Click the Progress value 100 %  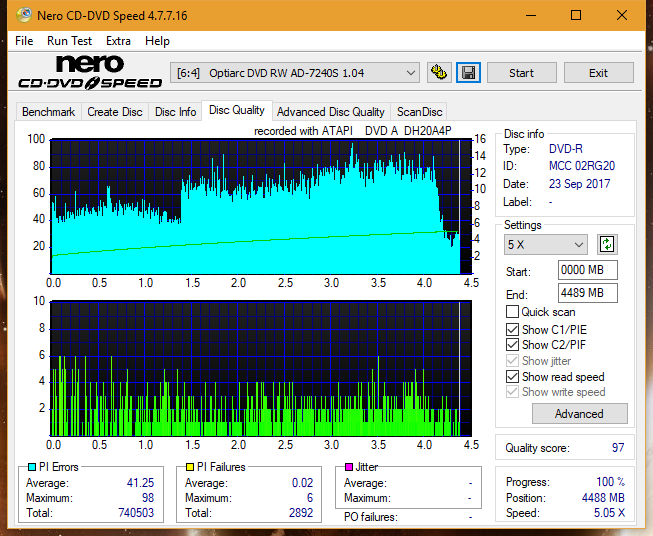(x=611, y=482)
